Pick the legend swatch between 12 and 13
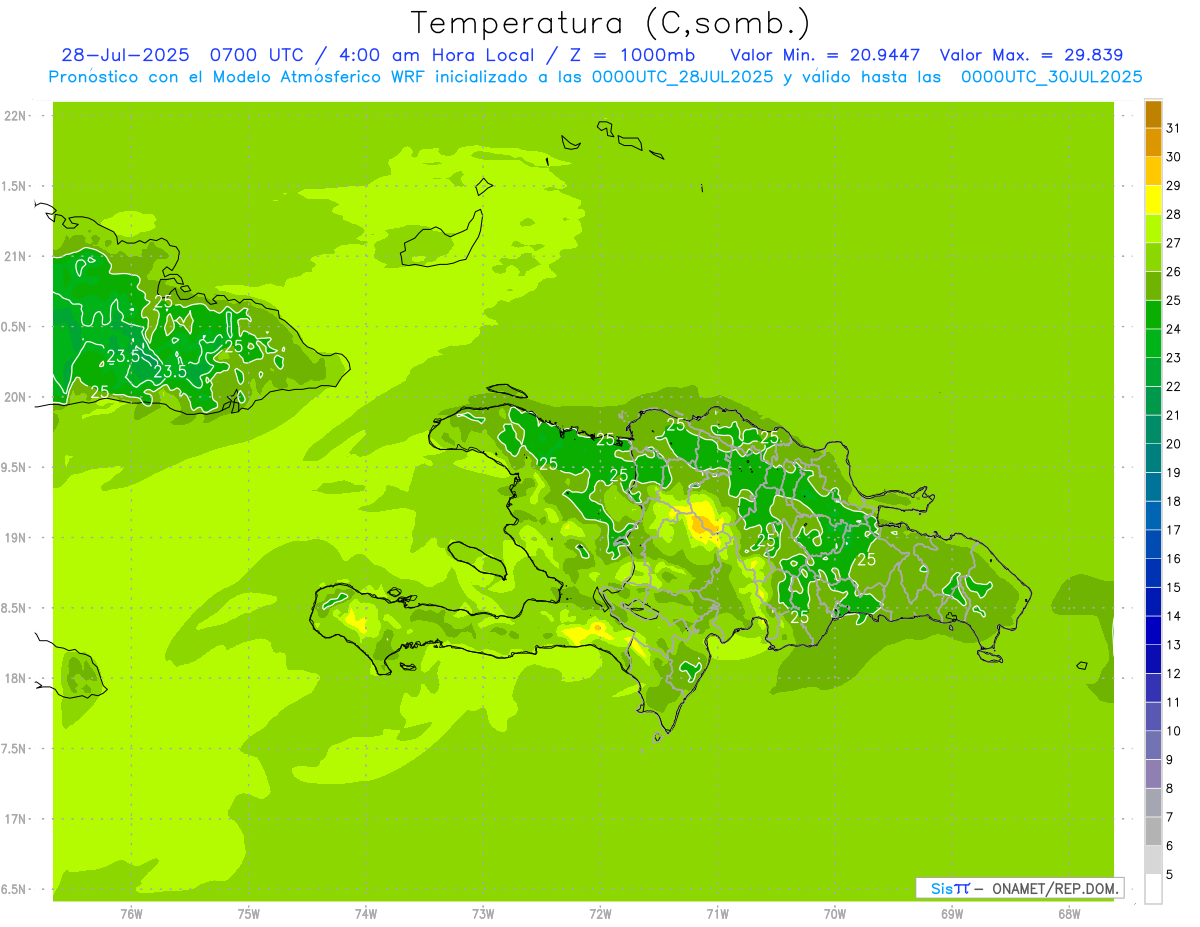 pyautogui.click(x=1153, y=659)
